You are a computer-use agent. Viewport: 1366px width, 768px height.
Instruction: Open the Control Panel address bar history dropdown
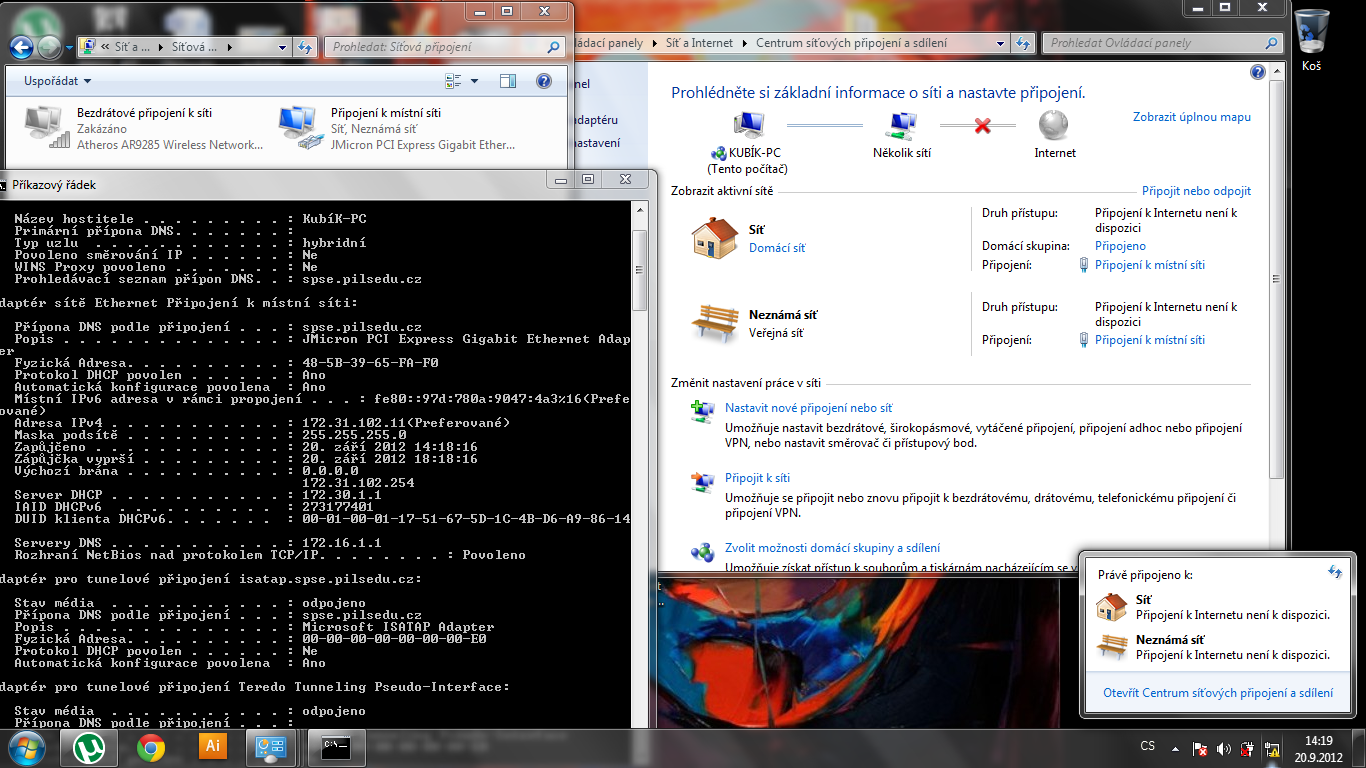[x=1001, y=44]
